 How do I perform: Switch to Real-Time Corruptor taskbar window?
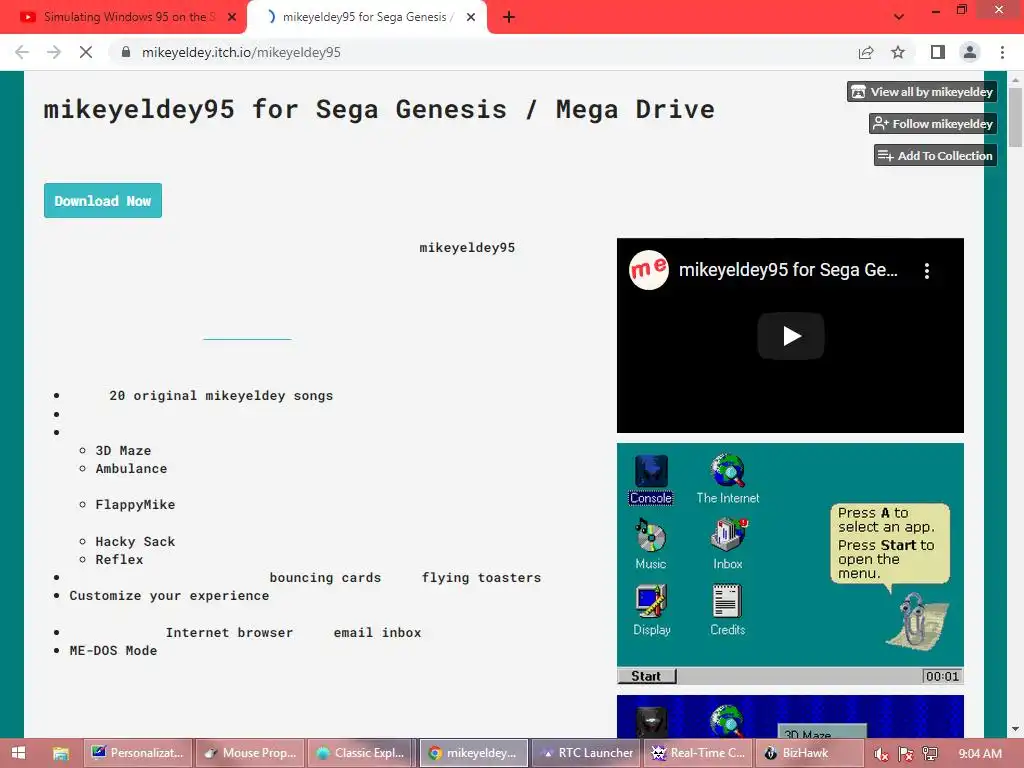(x=698, y=753)
